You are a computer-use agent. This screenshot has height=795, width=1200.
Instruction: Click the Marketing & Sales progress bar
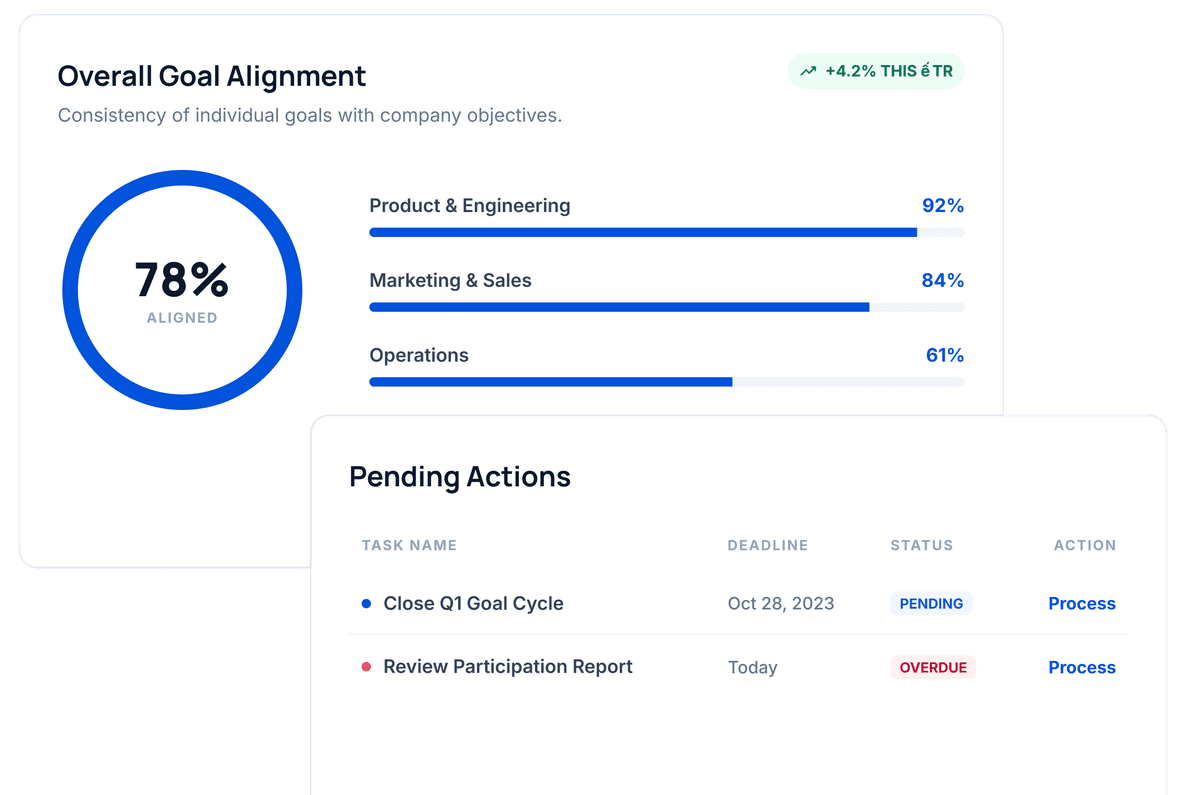(x=666, y=307)
